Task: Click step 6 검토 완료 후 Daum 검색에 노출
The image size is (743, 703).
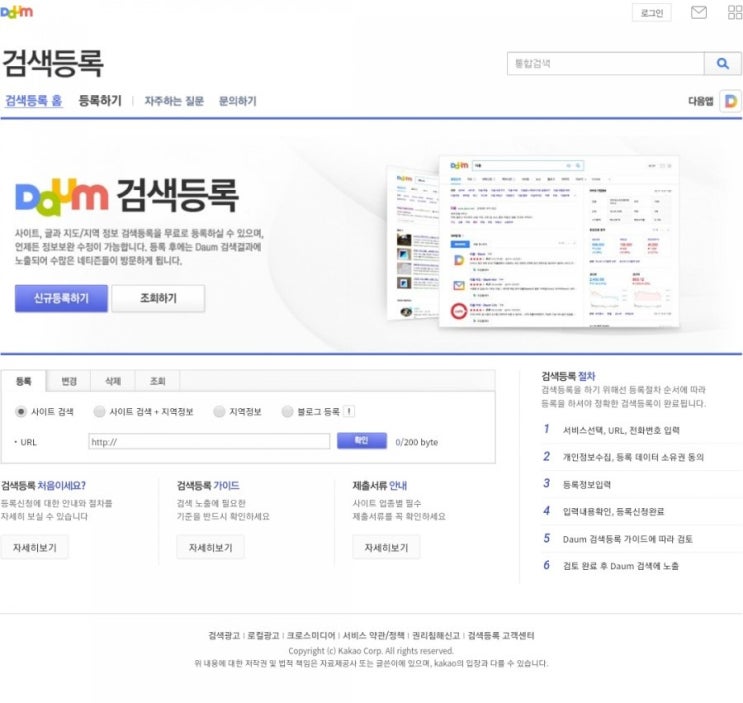Action: 620,566
